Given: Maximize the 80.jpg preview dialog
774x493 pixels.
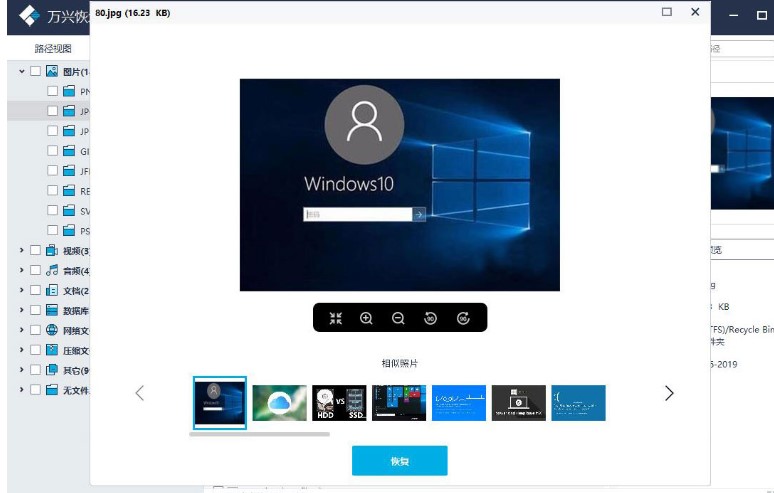Looking at the screenshot, I should (x=667, y=12).
